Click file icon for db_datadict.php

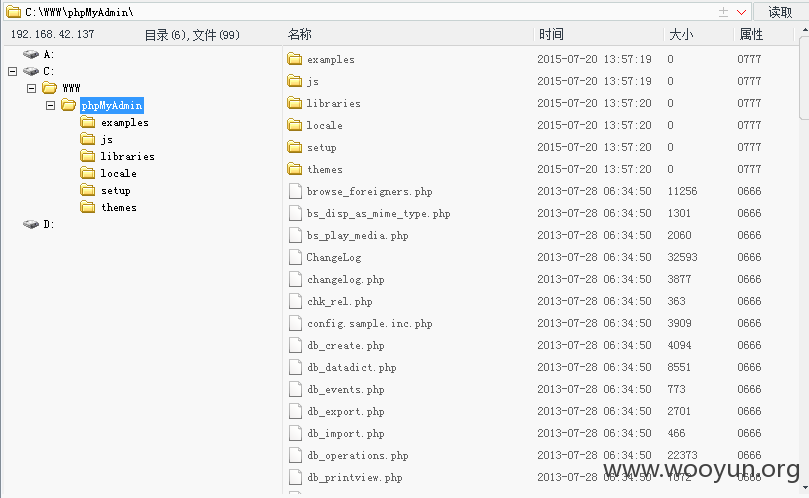point(295,367)
